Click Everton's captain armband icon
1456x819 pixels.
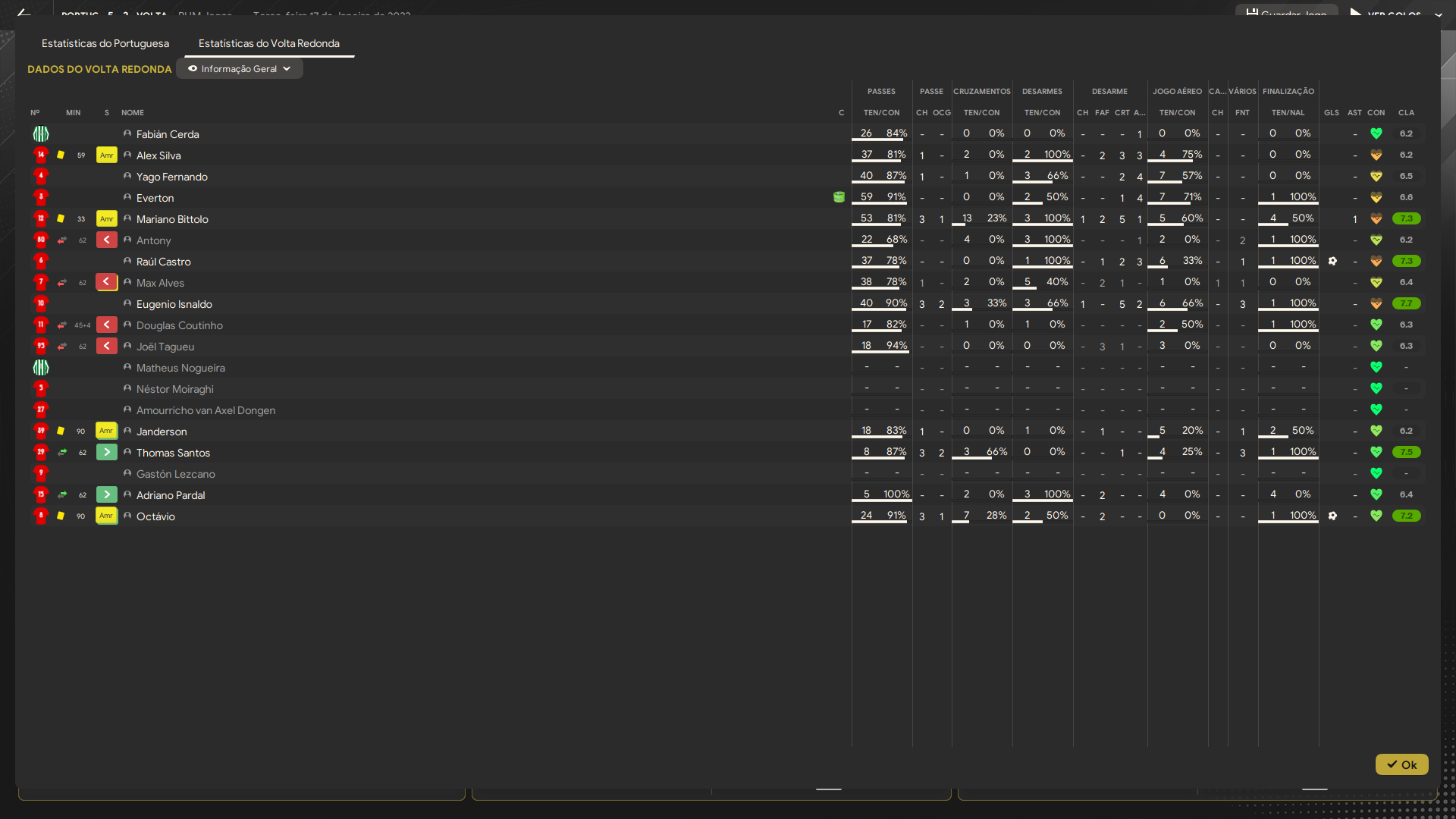[x=839, y=197]
